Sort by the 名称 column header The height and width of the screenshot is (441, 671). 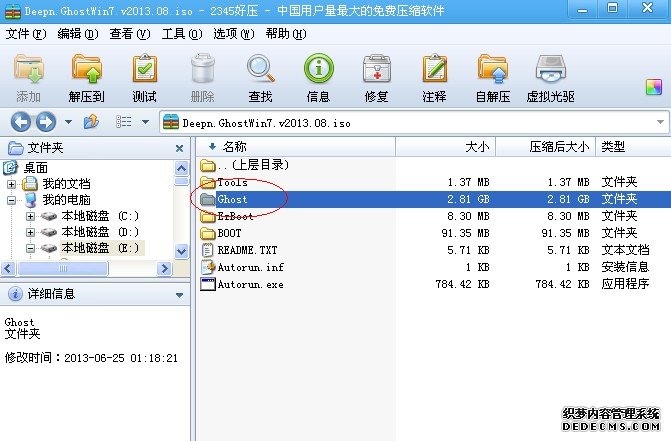pyautogui.click(x=296, y=147)
